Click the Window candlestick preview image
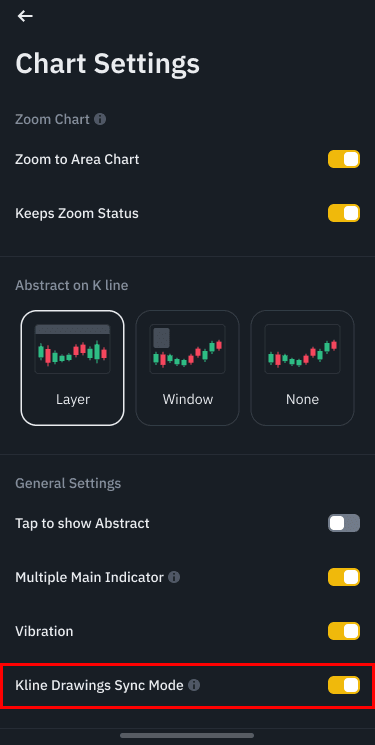Image resolution: width=375 pixels, height=745 pixels. [188, 349]
